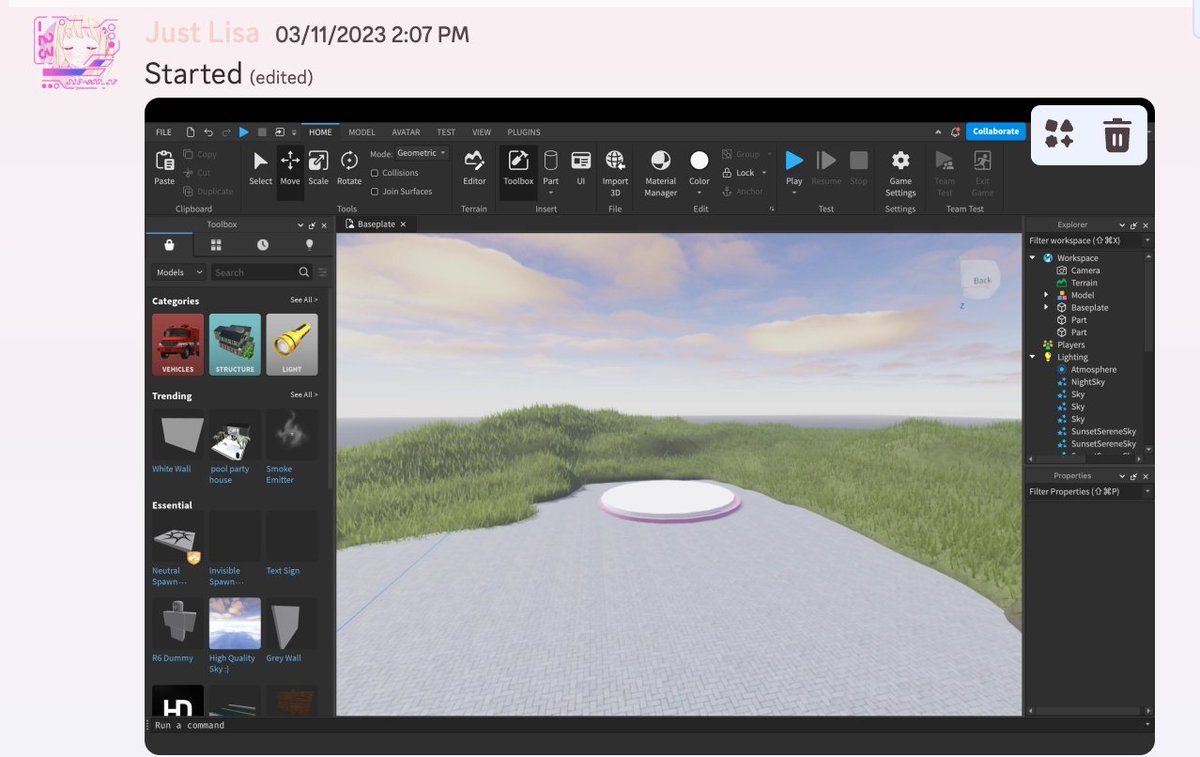Expand the Baseplate tree node

click(x=1047, y=308)
